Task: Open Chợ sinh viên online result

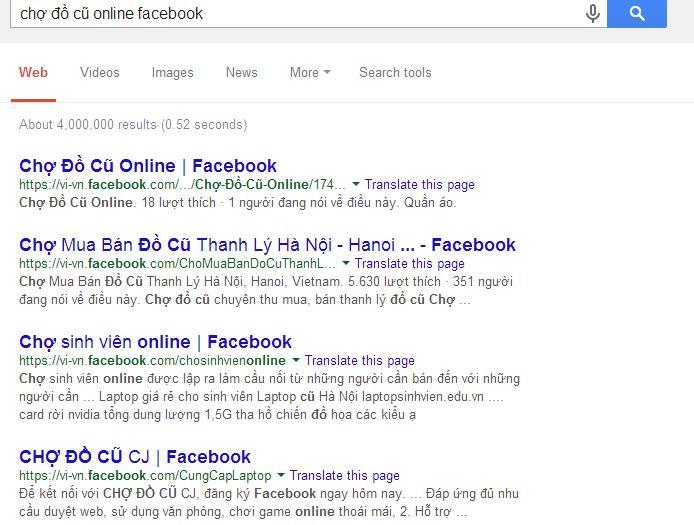Action: (155, 342)
